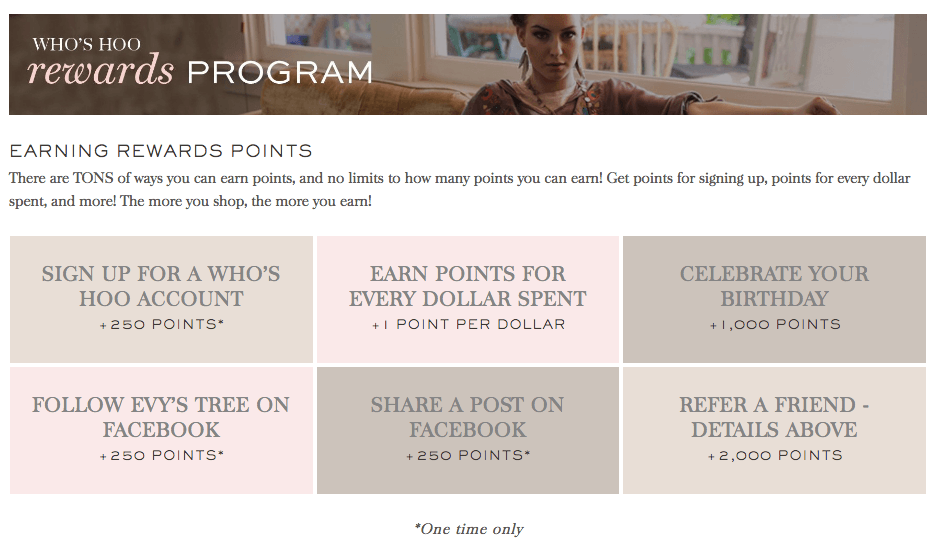Click the +2,000 POINTS referral text
Image resolution: width=937 pixels, height=551 pixels.
(x=774, y=455)
